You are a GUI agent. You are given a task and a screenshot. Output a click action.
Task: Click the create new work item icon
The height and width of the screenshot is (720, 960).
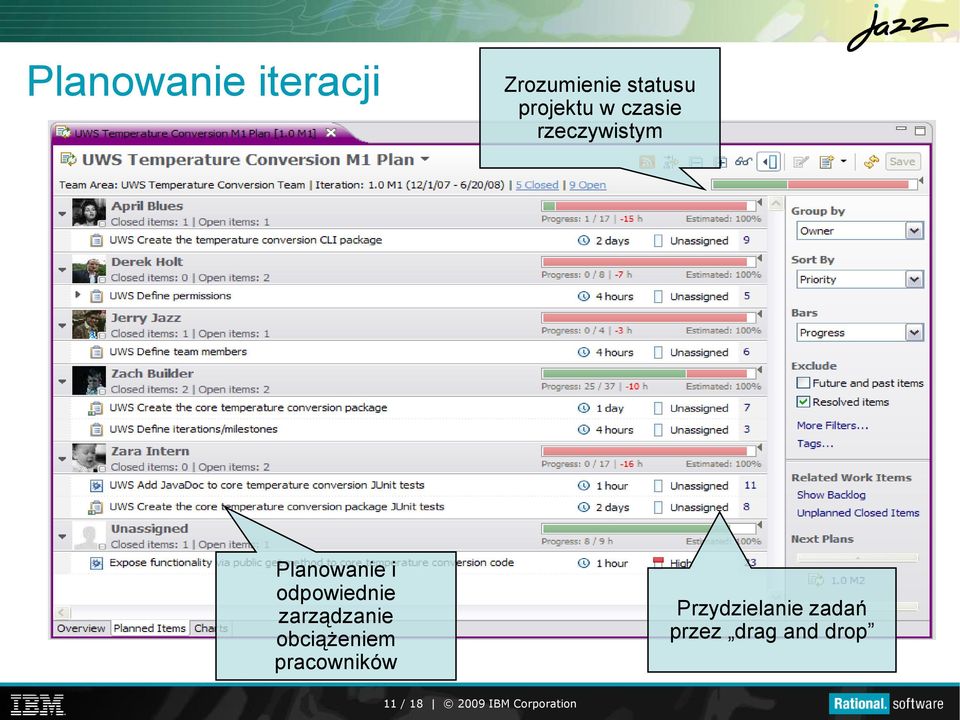tap(827, 162)
